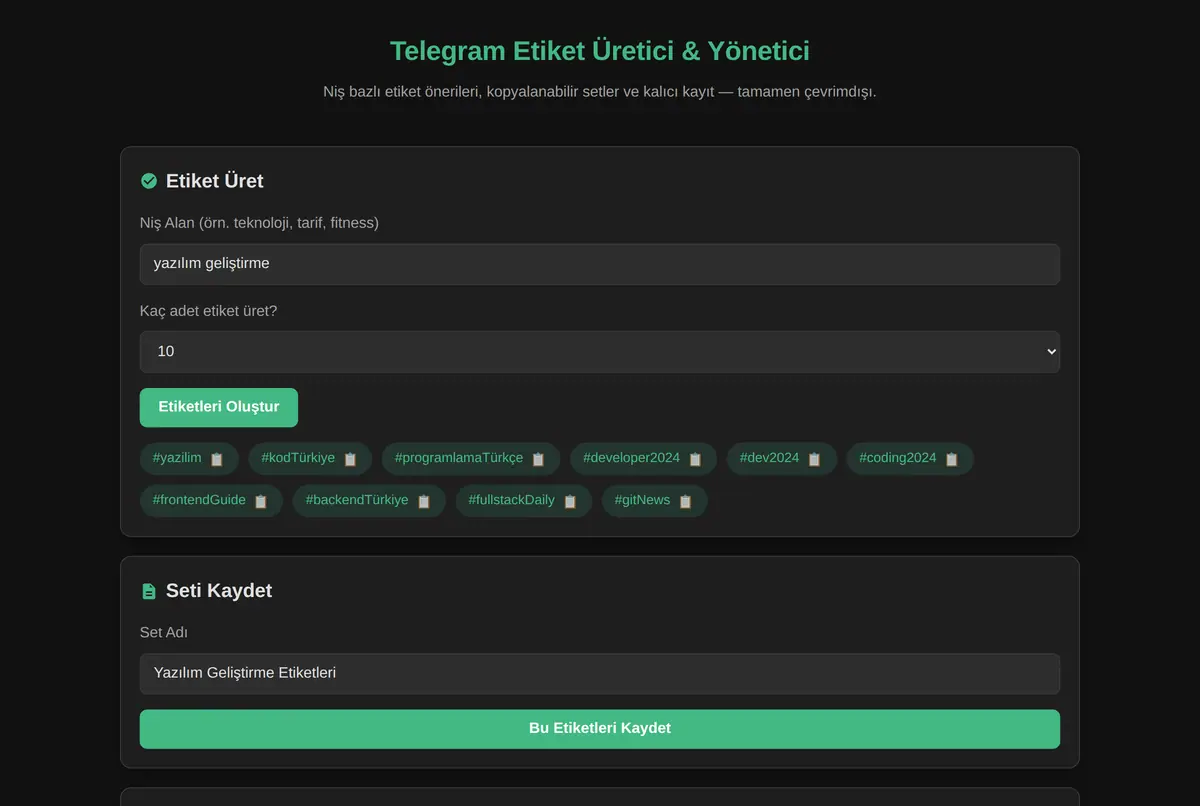Click the Kaç adet etiket üret? label

click(209, 311)
